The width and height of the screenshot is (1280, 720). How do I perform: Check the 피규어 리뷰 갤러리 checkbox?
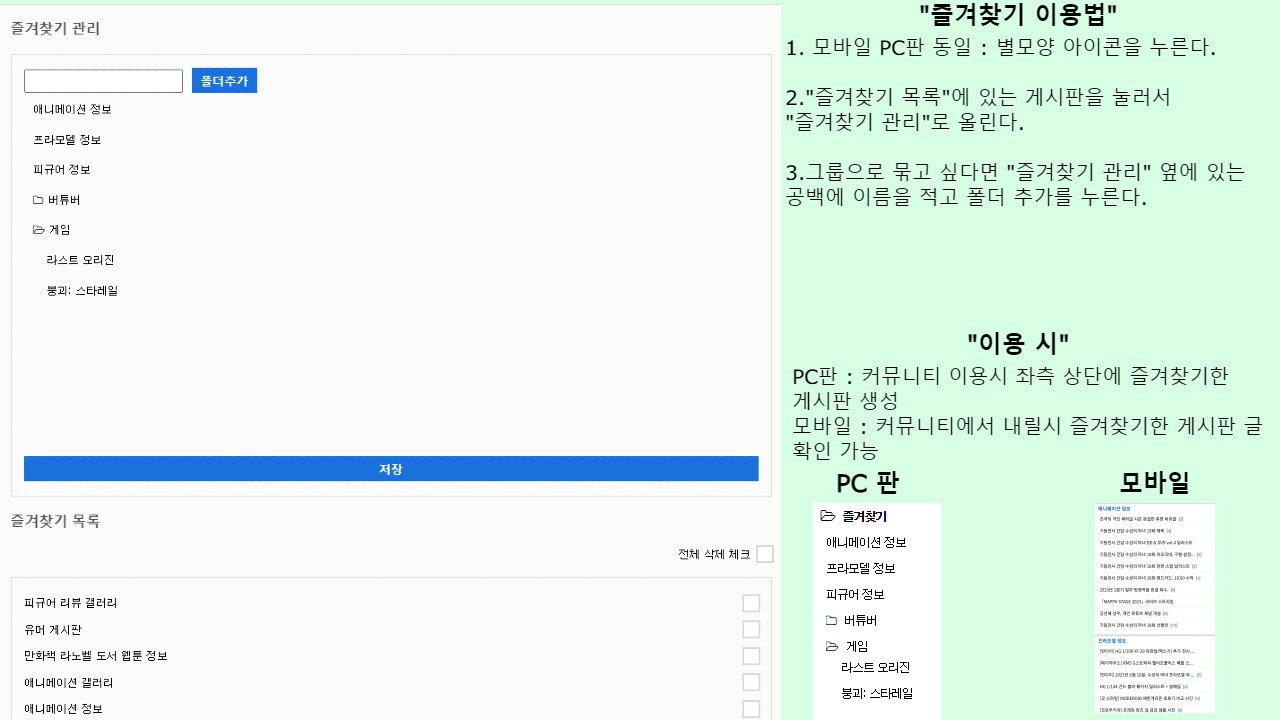point(751,603)
